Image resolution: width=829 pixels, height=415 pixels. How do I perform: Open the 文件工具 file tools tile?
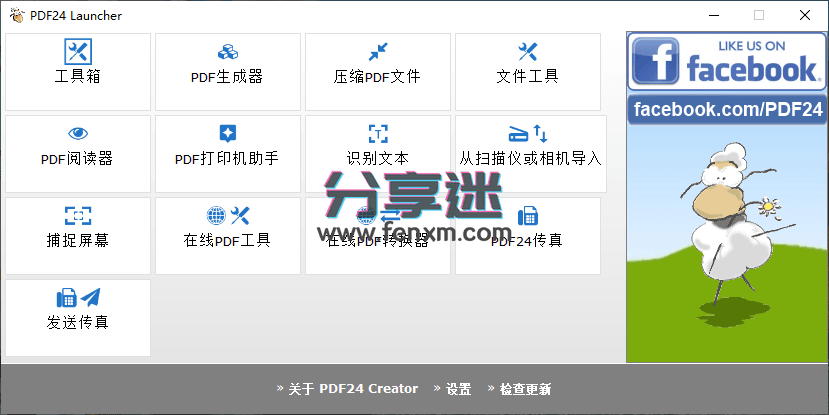point(527,72)
